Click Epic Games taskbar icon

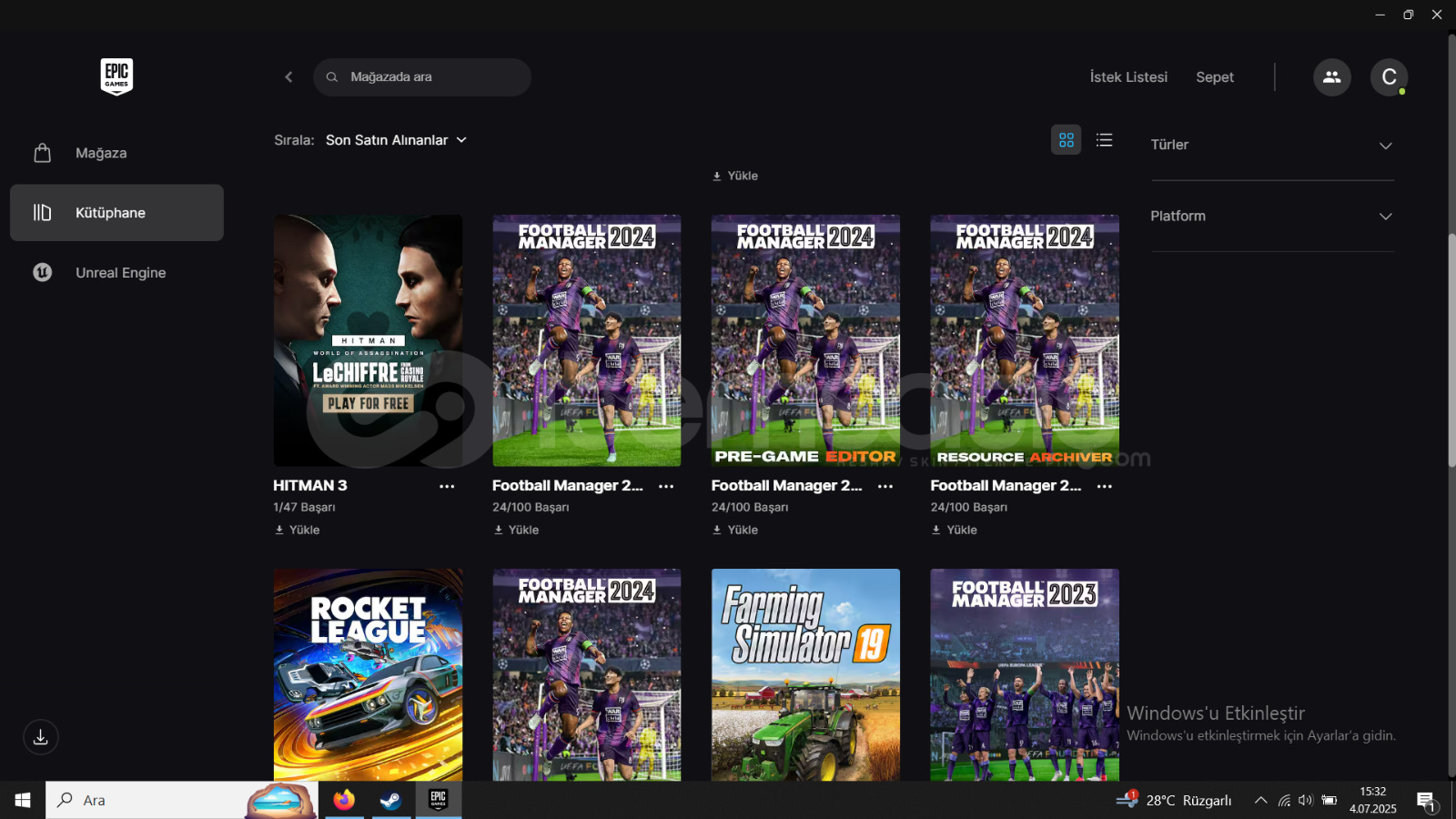click(438, 800)
